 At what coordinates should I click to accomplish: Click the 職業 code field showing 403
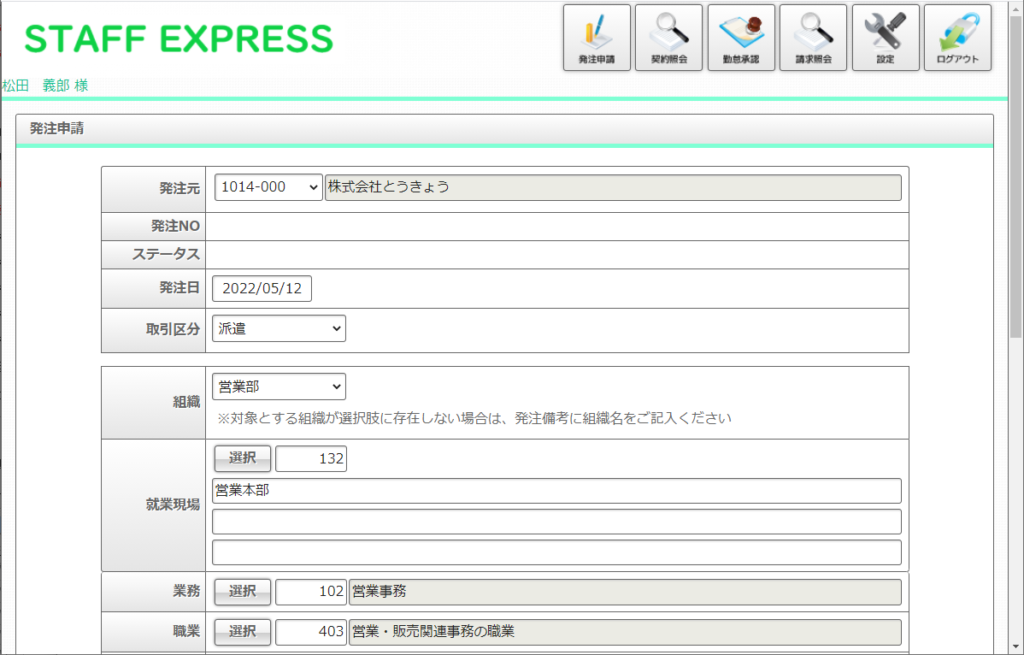click(311, 632)
